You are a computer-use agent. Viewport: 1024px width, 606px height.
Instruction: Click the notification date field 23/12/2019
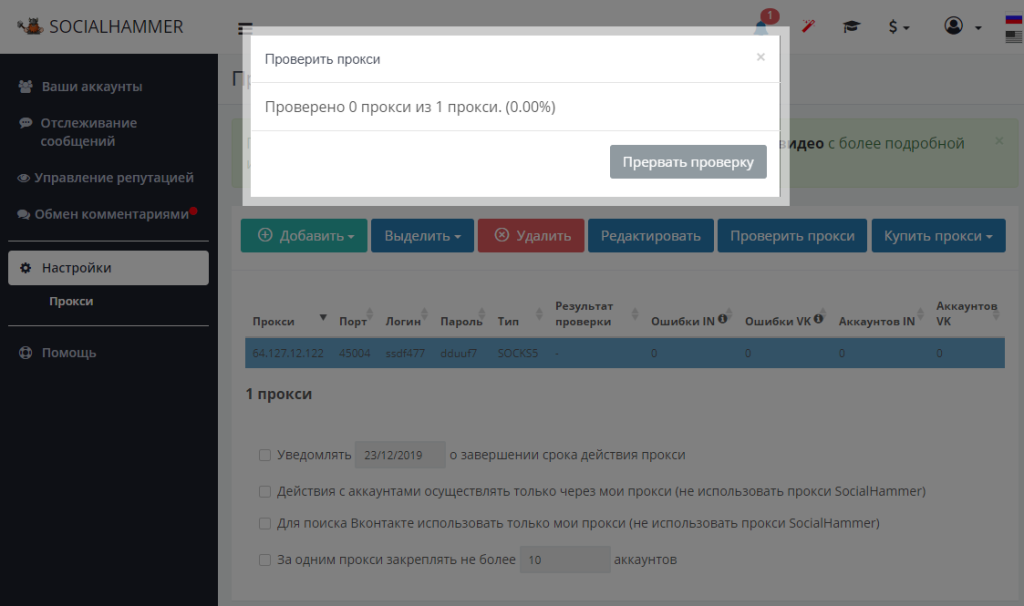tap(400, 454)
